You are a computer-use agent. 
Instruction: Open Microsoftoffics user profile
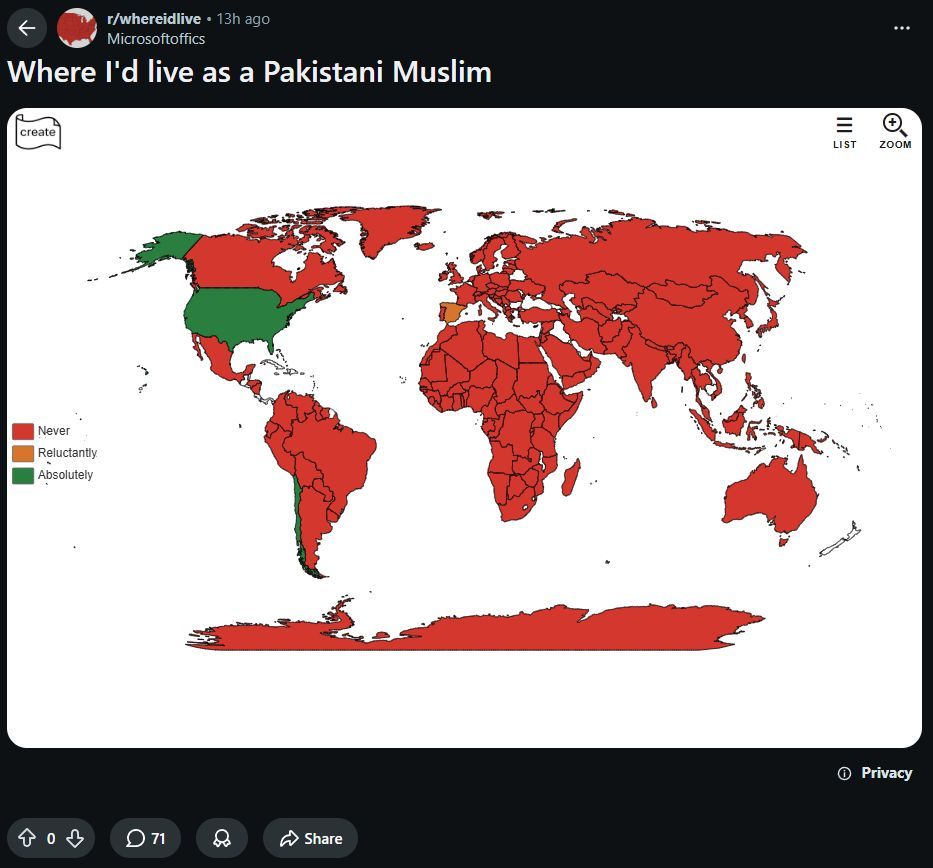tap(156, 39)
